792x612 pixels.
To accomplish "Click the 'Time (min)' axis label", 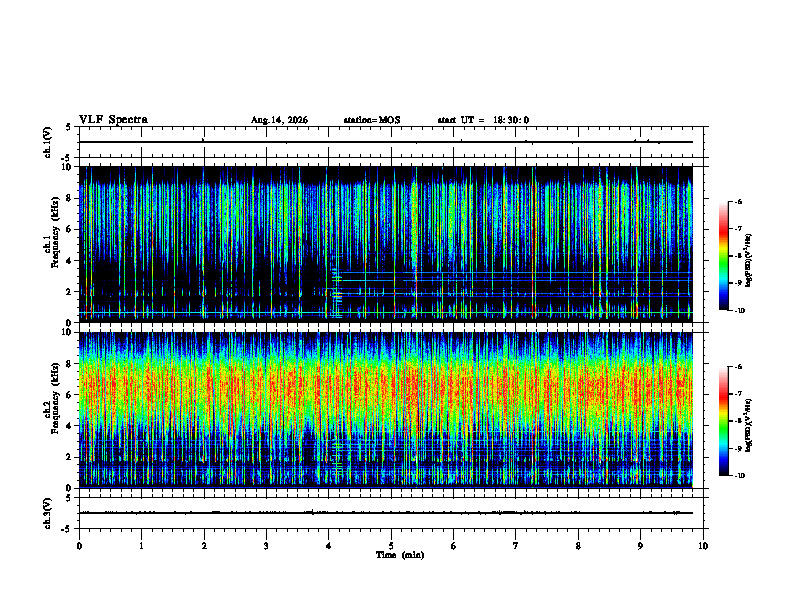I will pyautogui.click(x=400, y=555).
